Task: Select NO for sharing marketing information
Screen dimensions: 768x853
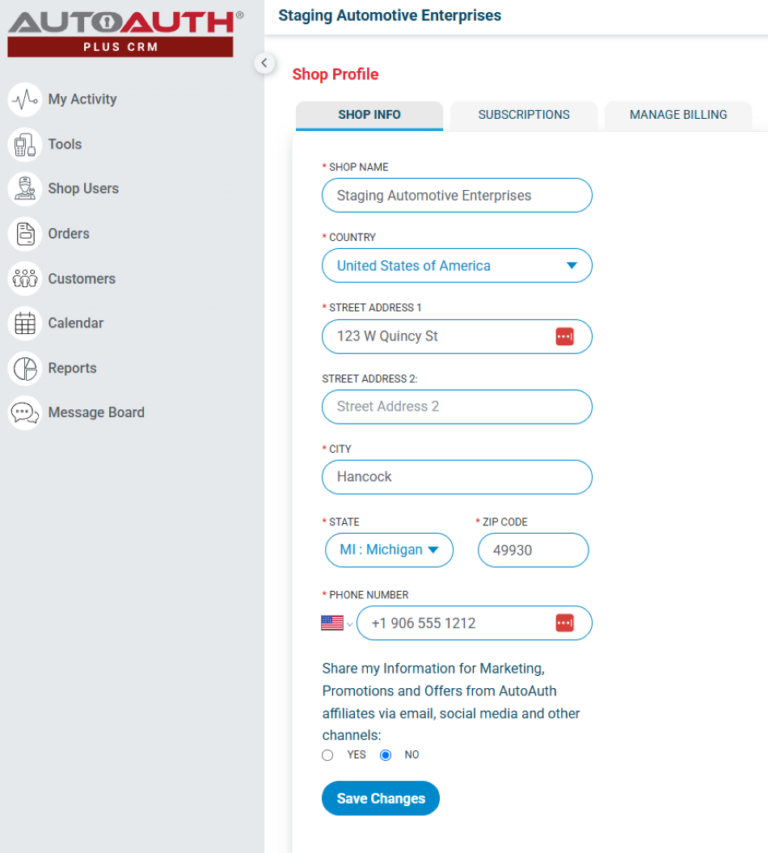Action: pos(386,755)
